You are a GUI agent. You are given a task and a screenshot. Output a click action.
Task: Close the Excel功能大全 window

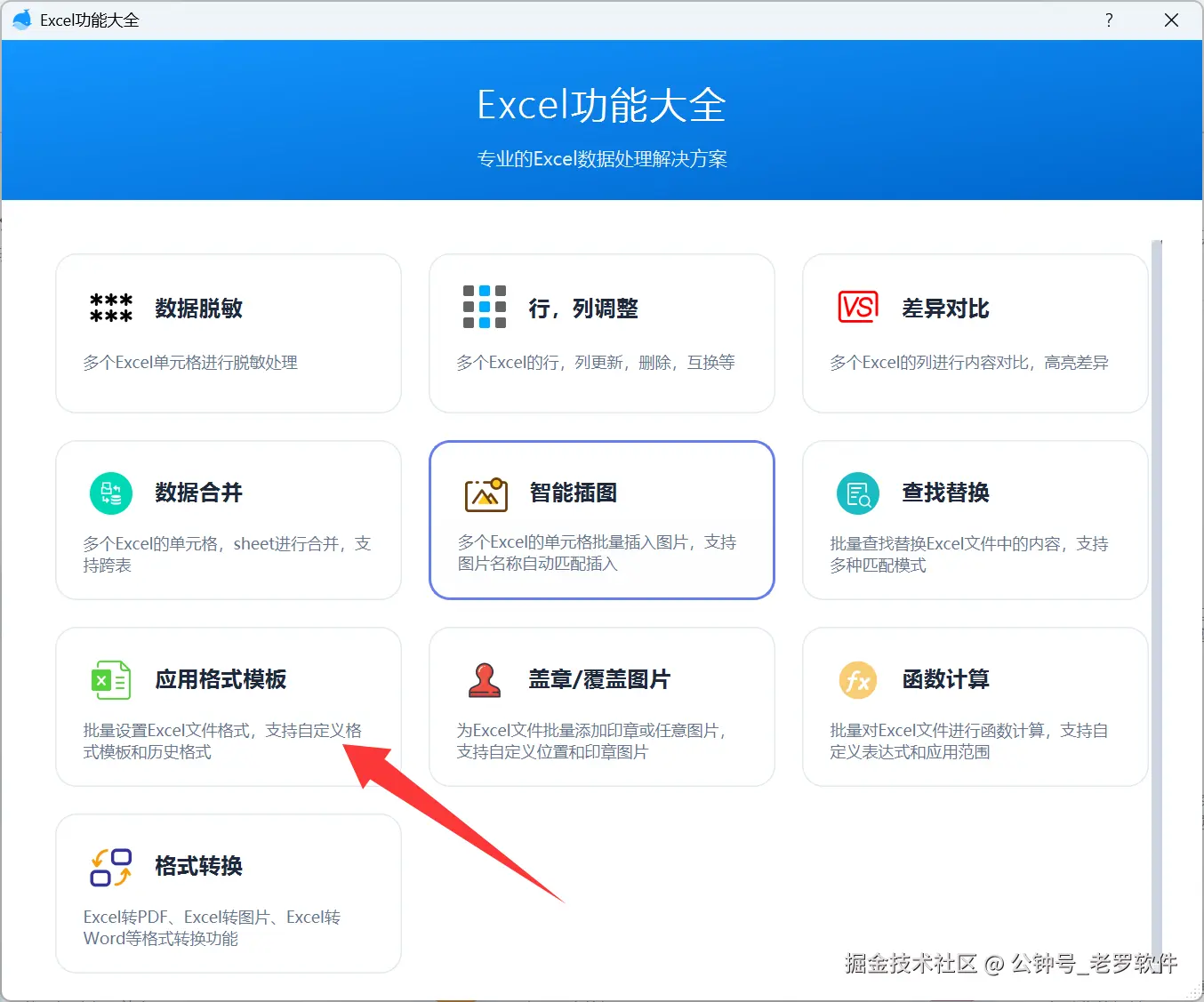click(1171, 20)
